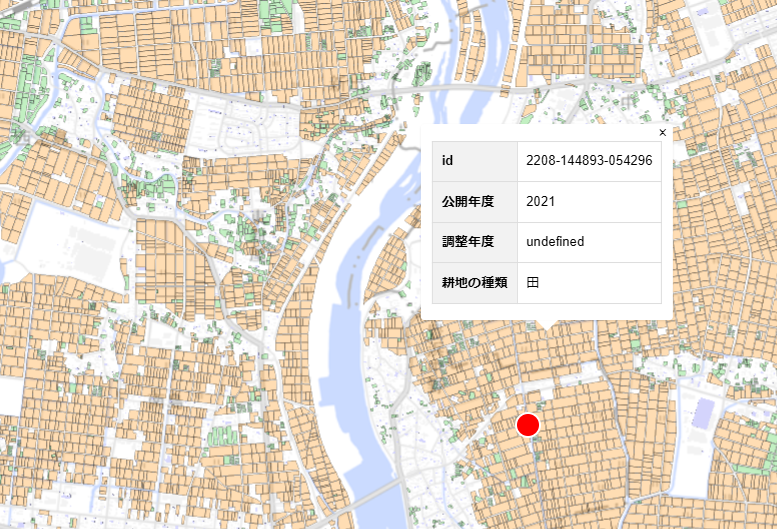Click the large green parcel near bottom
The width and height of the screenshot is (777, 529).
222,435
